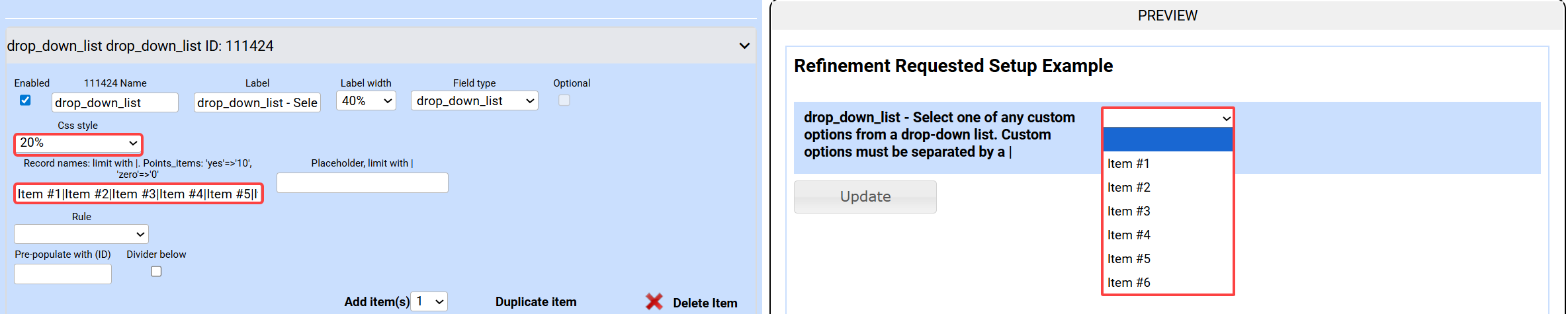Open the Rule dropdown
Screen dimensions: 1568x314
pyautogui.click(x=81, y=234)
